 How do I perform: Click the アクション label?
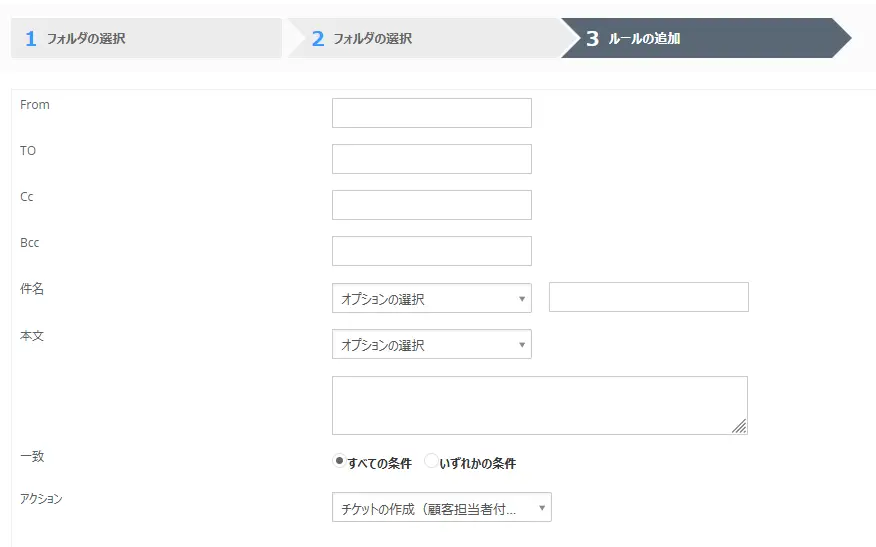point(41,498)
